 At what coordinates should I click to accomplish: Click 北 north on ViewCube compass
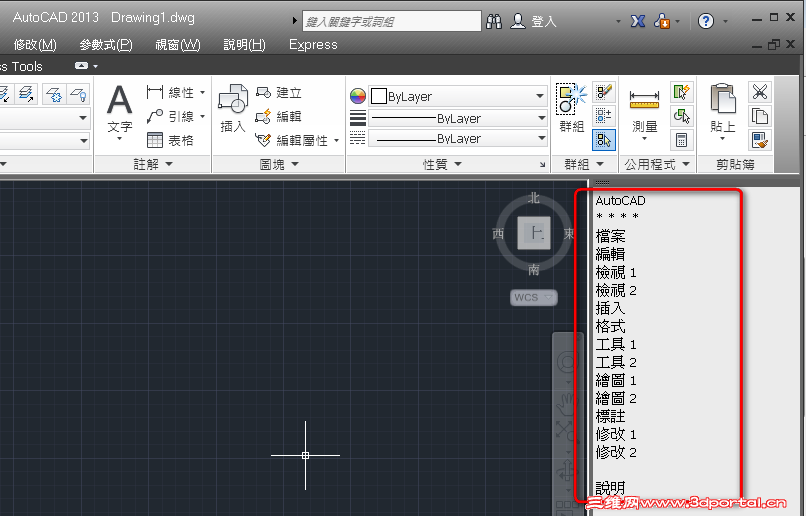tap(534, 198)
